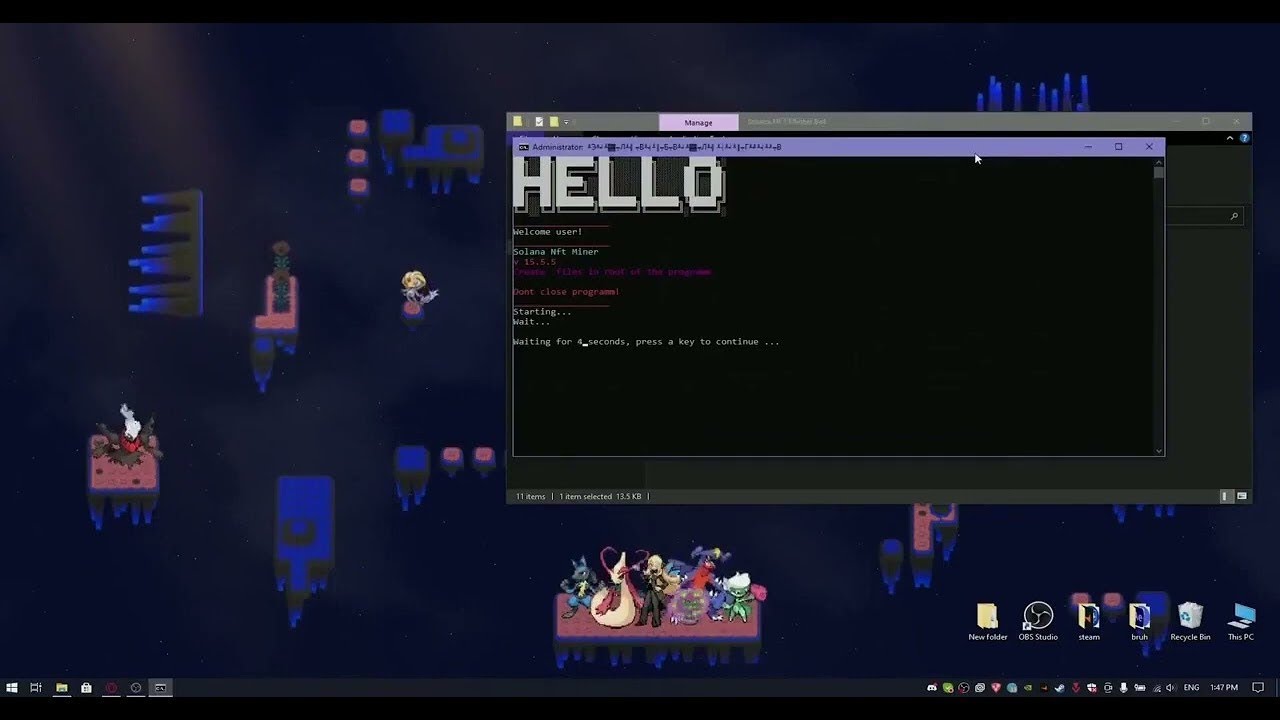Select the OBS Studio desktop shortcut

(1038, 622)
